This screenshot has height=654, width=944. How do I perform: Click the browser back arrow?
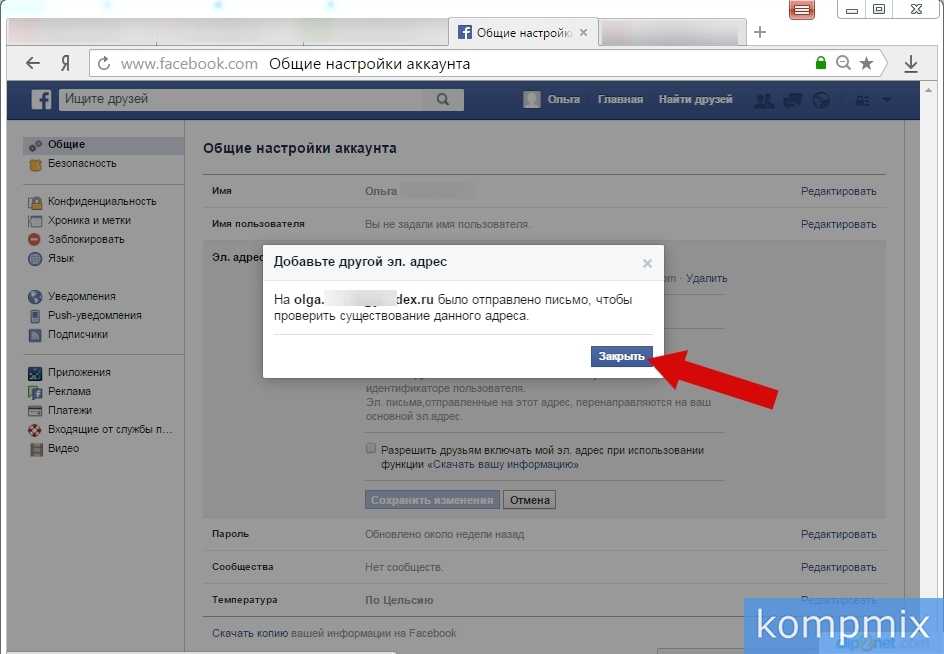point(33,64)
